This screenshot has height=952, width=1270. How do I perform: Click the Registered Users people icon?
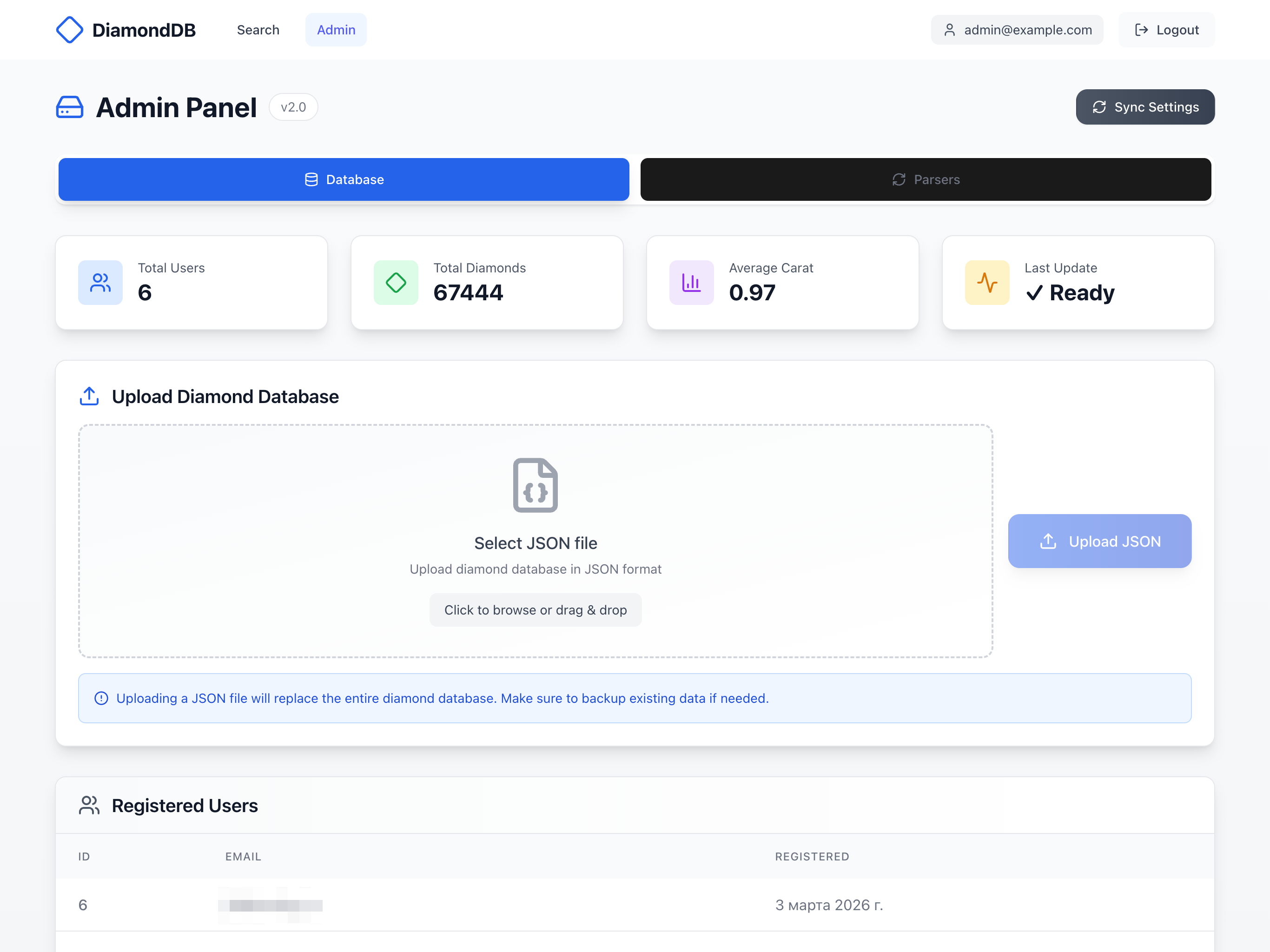coord(89,805)
